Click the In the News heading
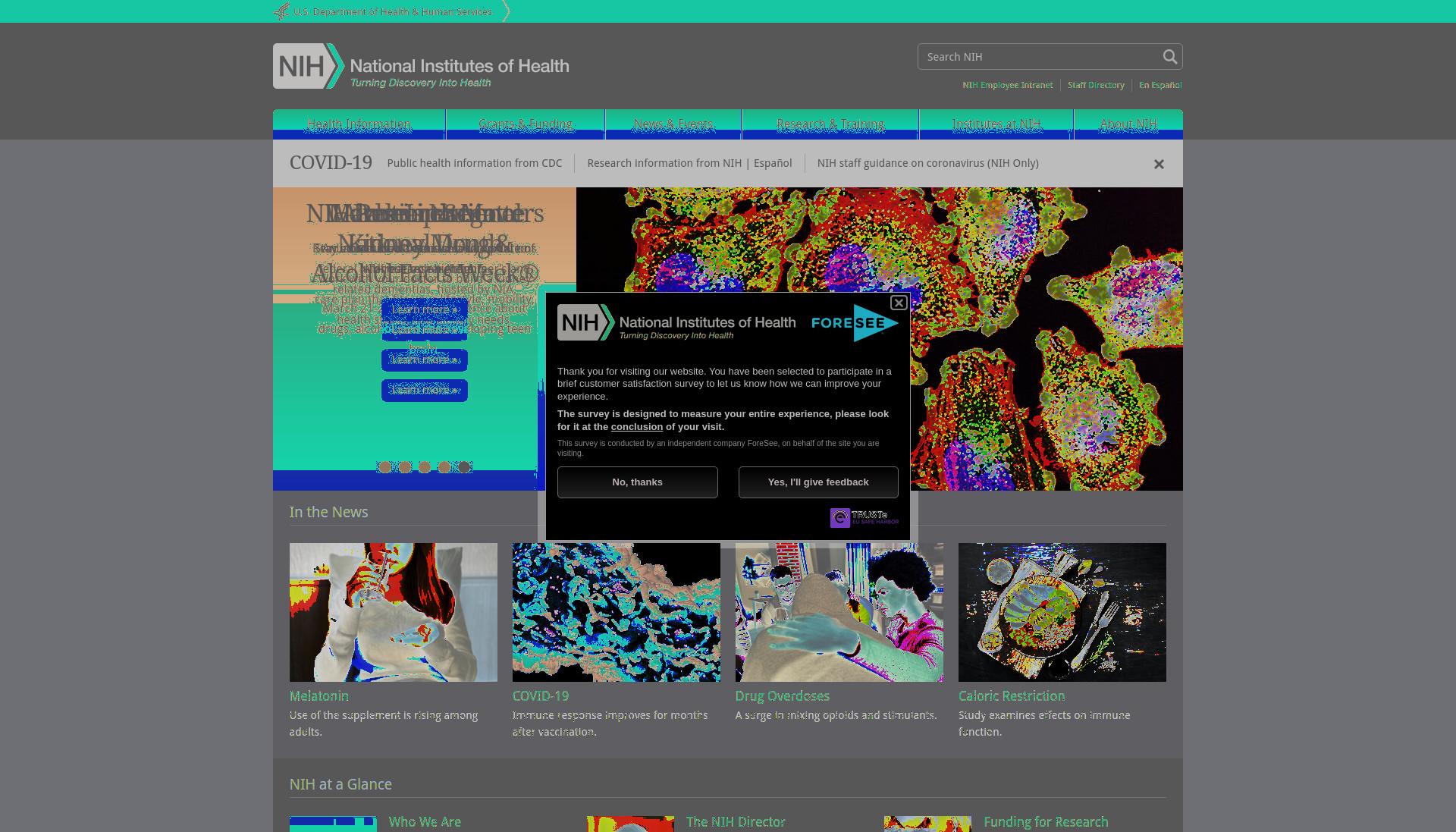This screenshot has width=1456, height=832. [328, 513]
